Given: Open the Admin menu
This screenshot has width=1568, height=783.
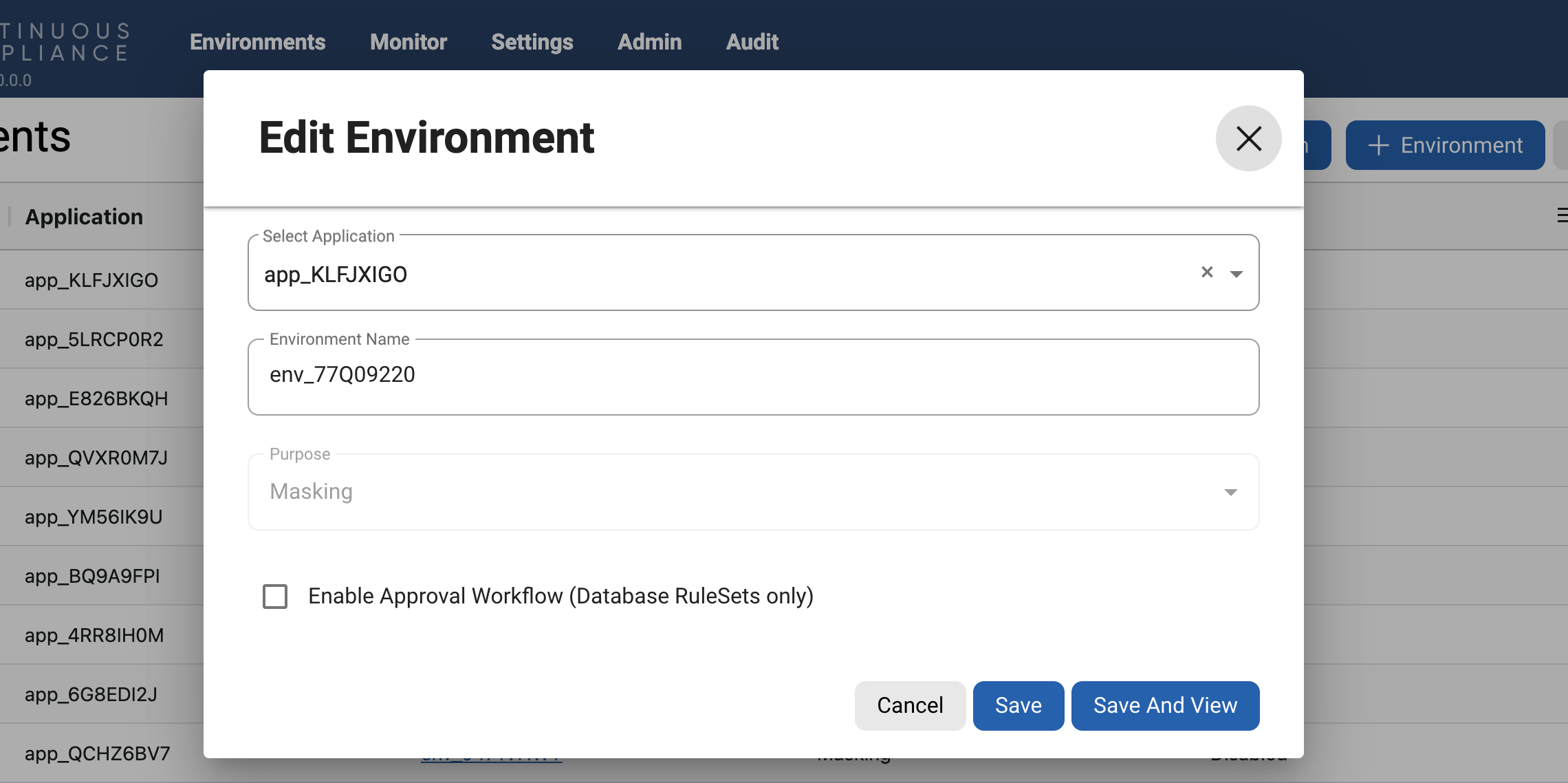Looking at the screenshot, I should click(x=649, y=42).
